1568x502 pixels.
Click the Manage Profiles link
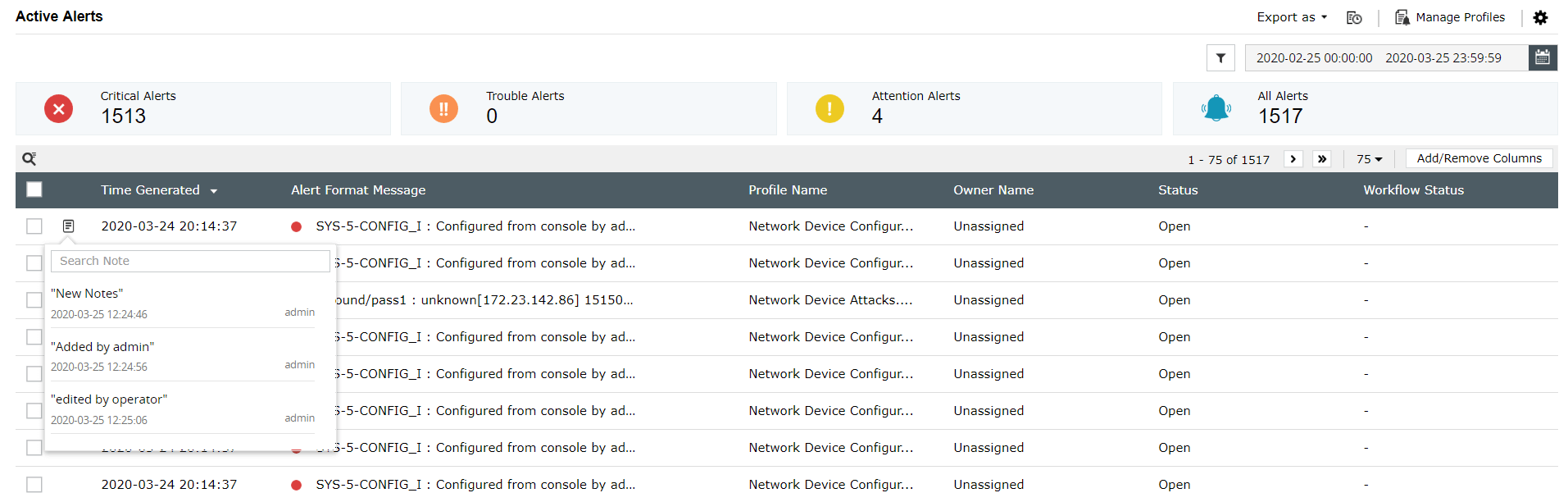pyautogui.click(x=1451, y=17)
